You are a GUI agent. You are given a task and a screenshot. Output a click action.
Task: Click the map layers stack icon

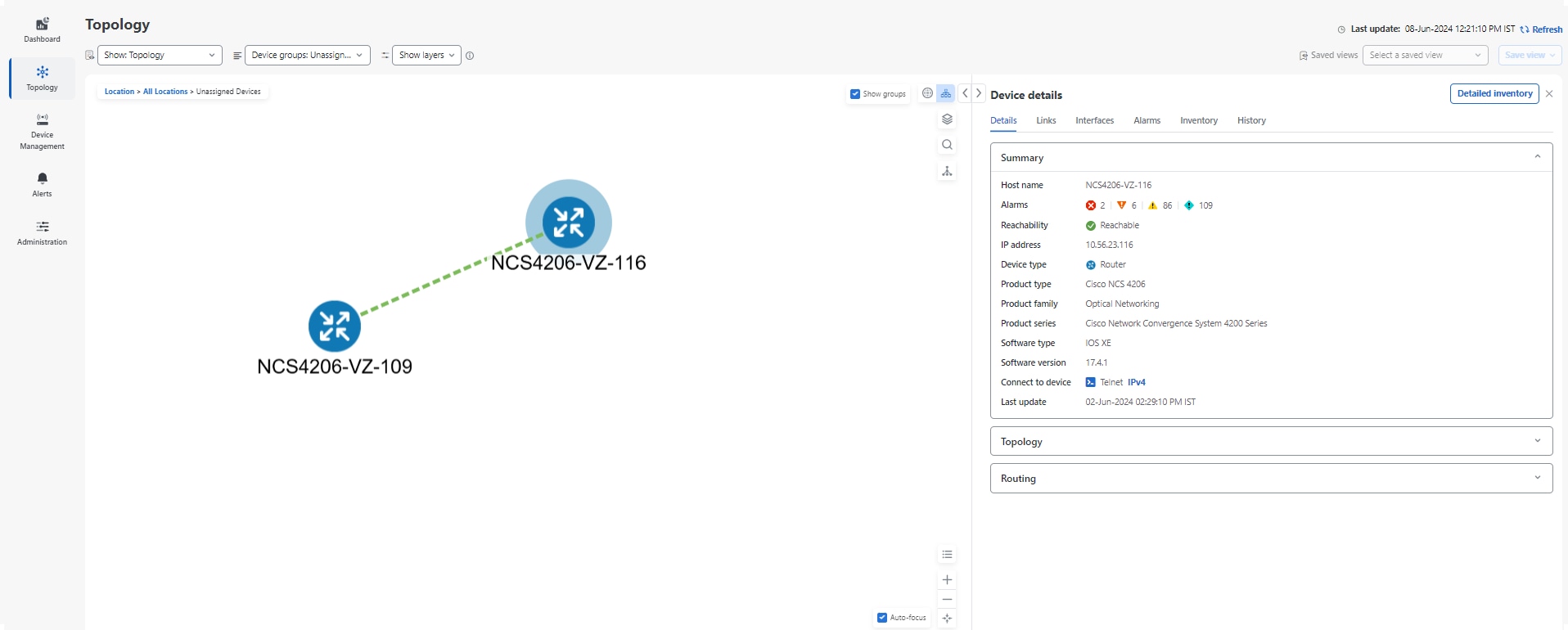(x=947, y=119)
